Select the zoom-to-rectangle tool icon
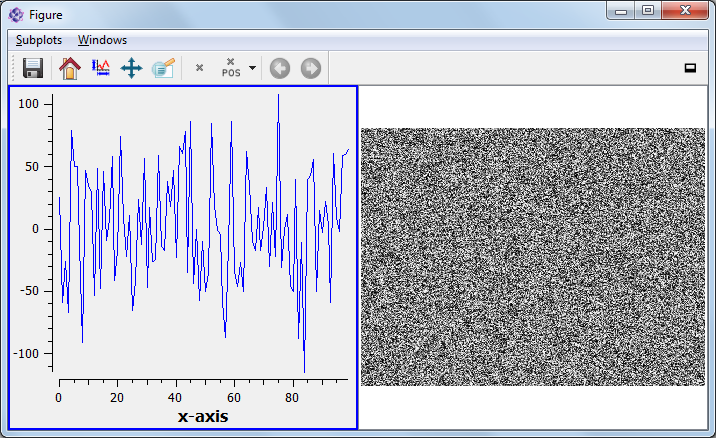The width and height of the screenshot is (716, 438). point(100,68)
